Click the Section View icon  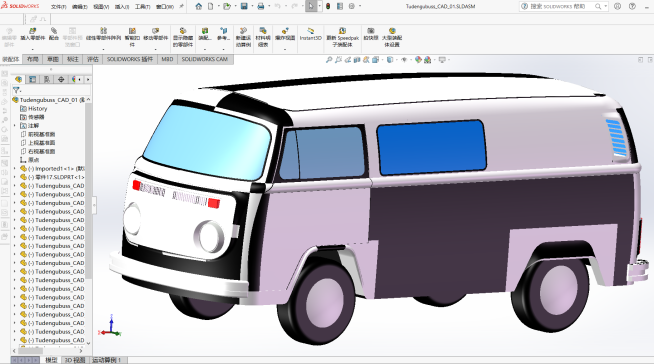click(357, 60)
